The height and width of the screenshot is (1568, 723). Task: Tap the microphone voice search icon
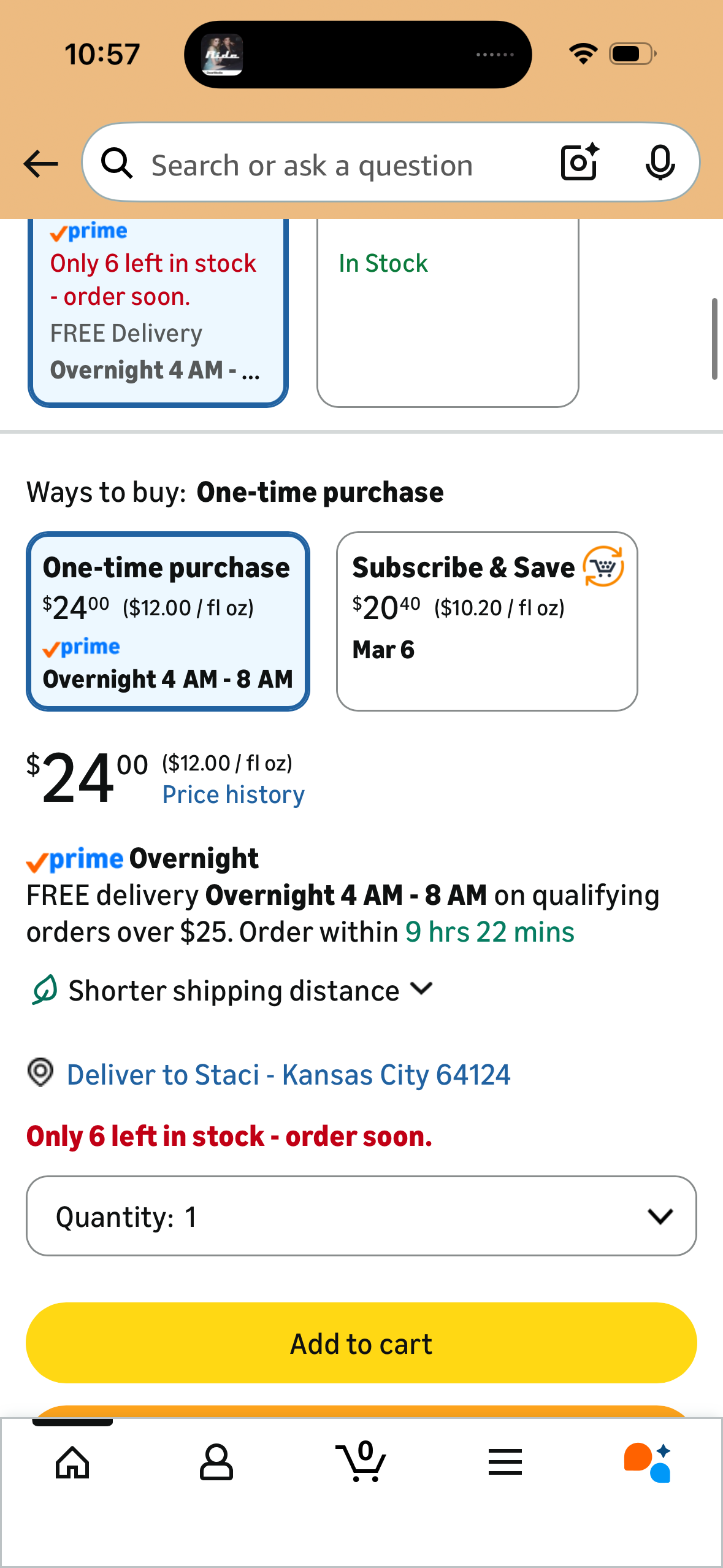tap(660, 163)
